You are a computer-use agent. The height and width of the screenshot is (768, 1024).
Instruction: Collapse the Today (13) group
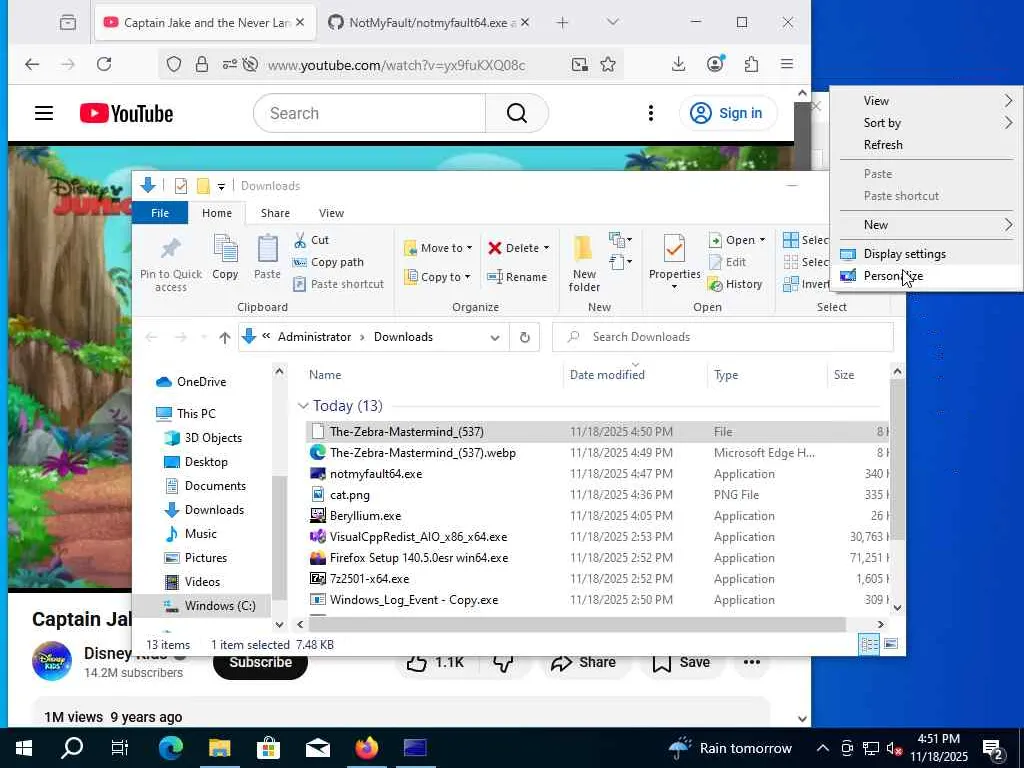pyautogui.click(x=303, y=406)
